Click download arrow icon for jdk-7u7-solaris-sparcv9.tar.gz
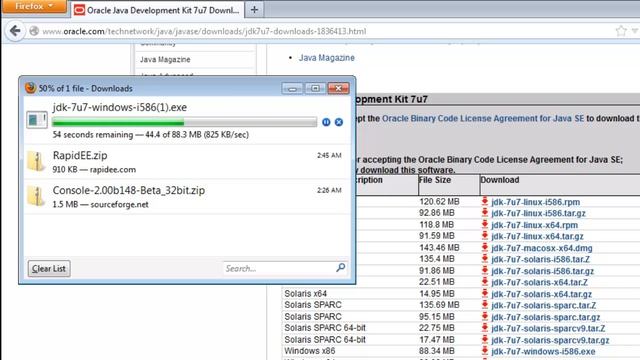The height and width of the screenshot is (360, 640). (x=484, y=340)
